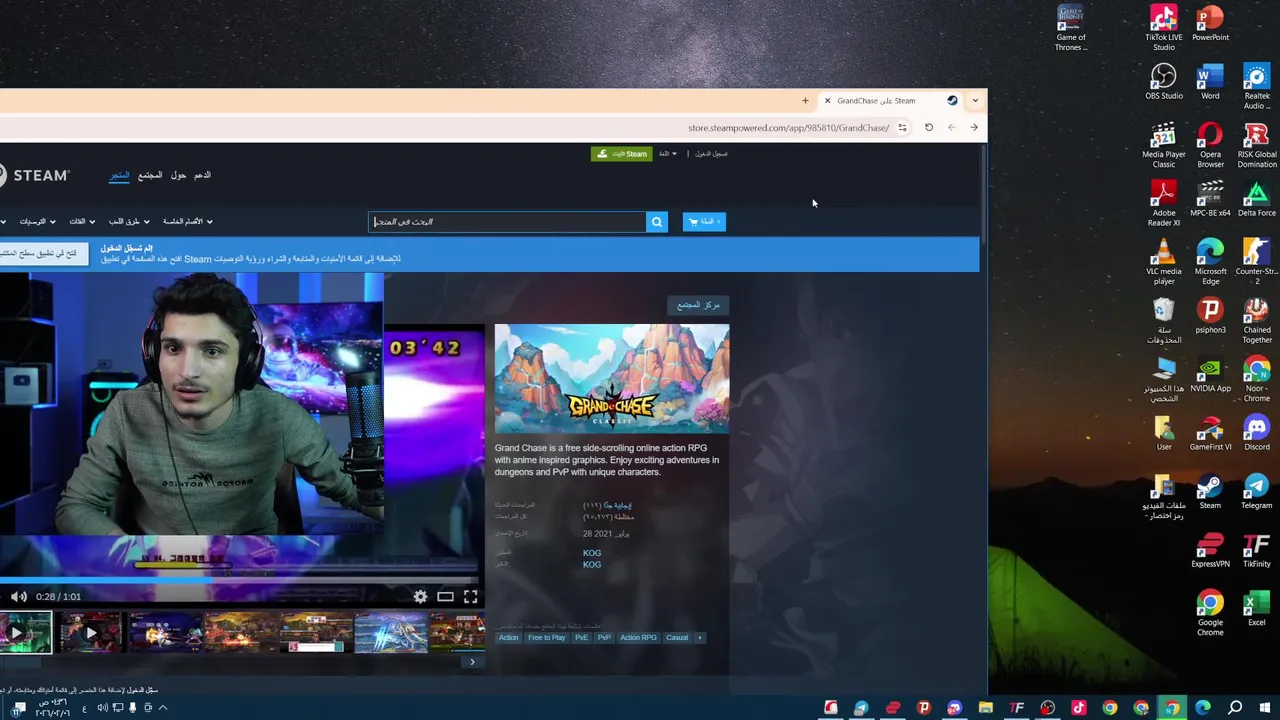Mute the trailer volume speaker
Image resolution: width=1280 pixels, height=720 pixels.
[x=19, y=597]
